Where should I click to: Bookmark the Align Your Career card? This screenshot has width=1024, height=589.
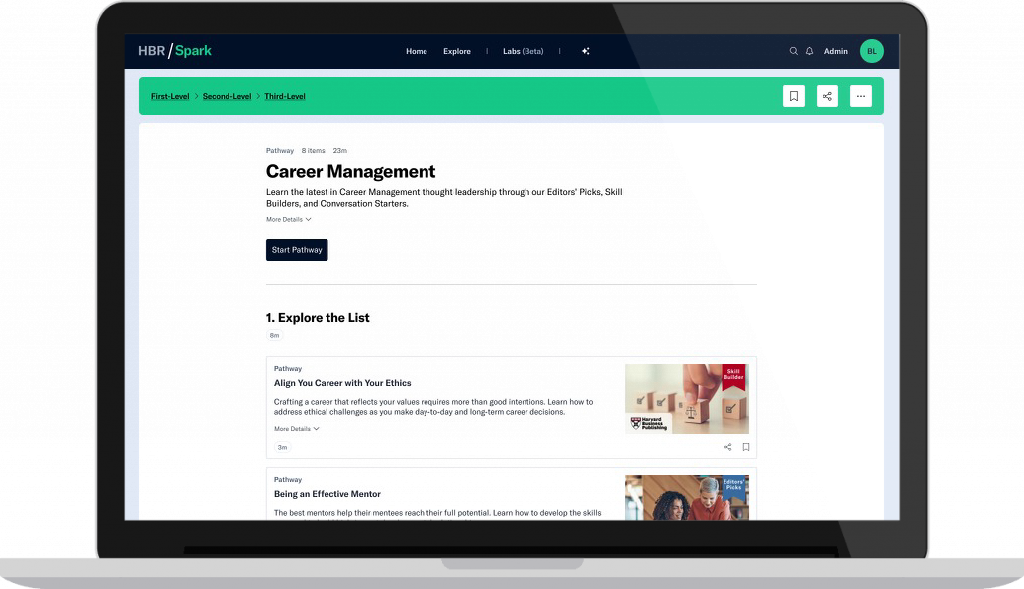tap(745, 447)
